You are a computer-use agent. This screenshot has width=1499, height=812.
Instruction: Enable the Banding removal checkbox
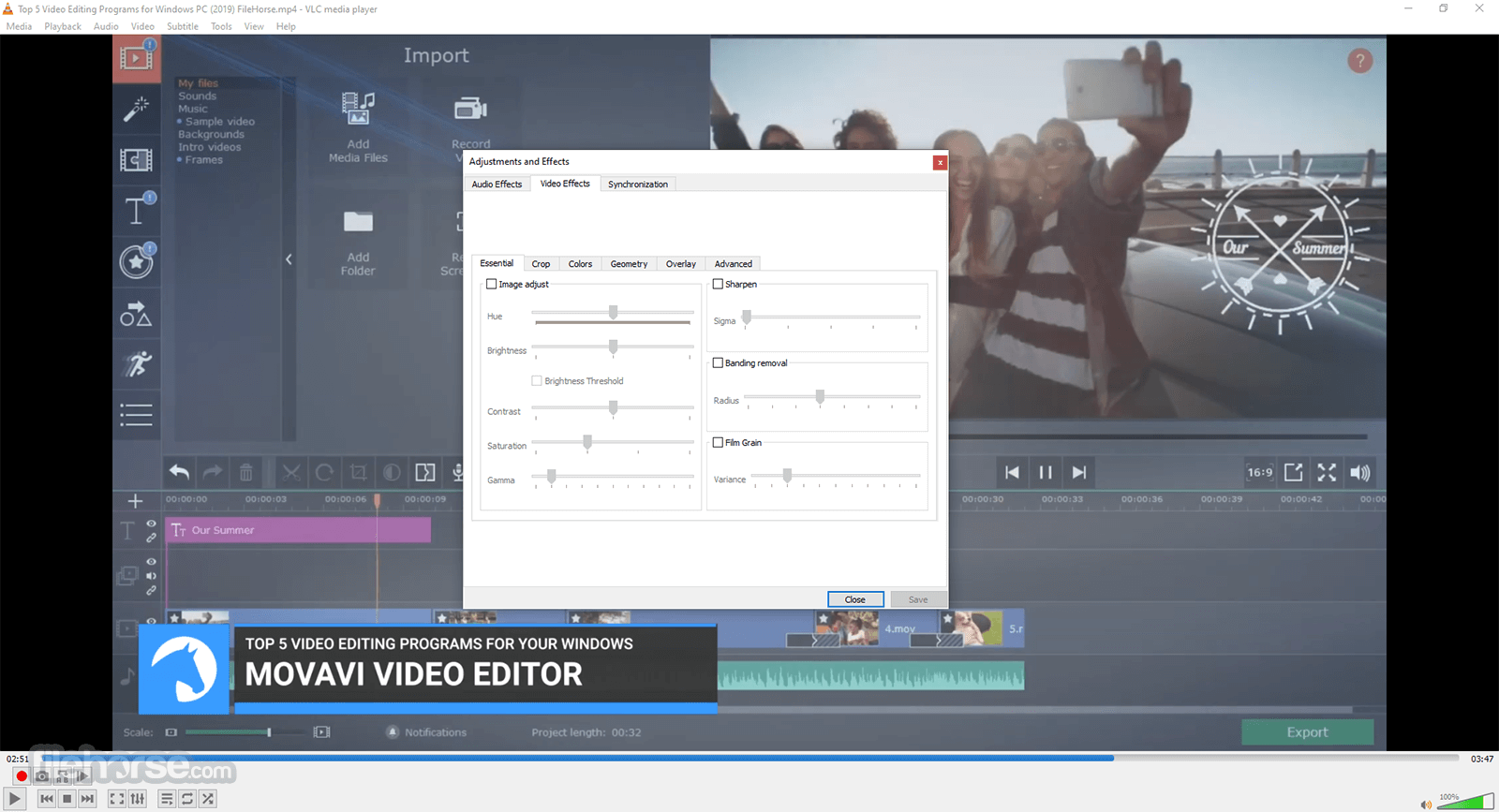click(718, 362)
